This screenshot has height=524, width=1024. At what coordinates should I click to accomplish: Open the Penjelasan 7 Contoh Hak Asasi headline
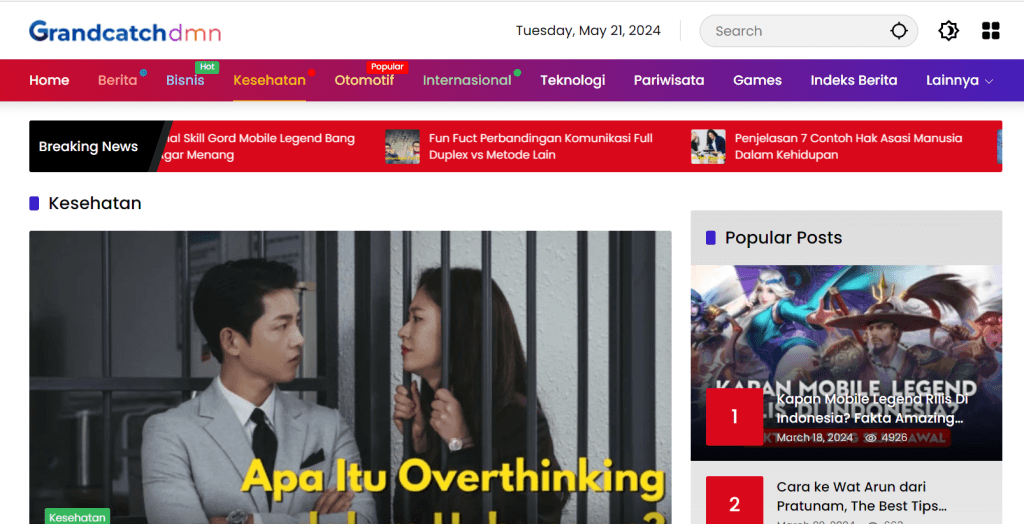[848, 146]
